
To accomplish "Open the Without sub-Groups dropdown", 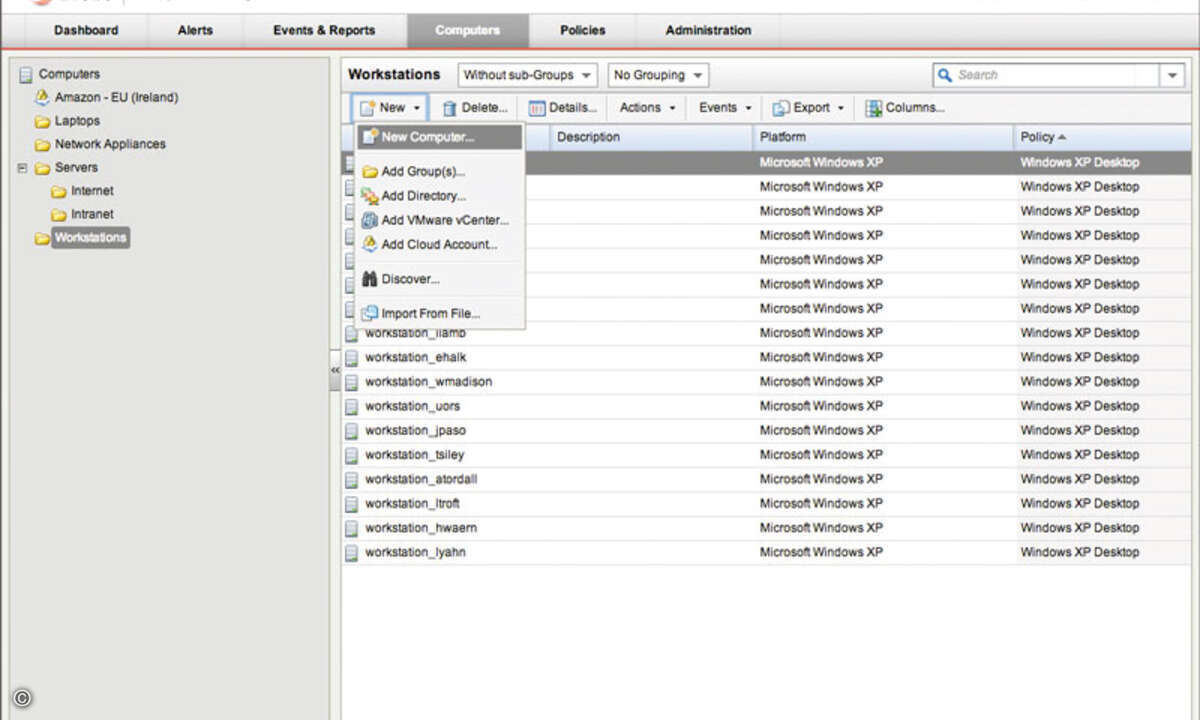I will [x=528, y=75].
